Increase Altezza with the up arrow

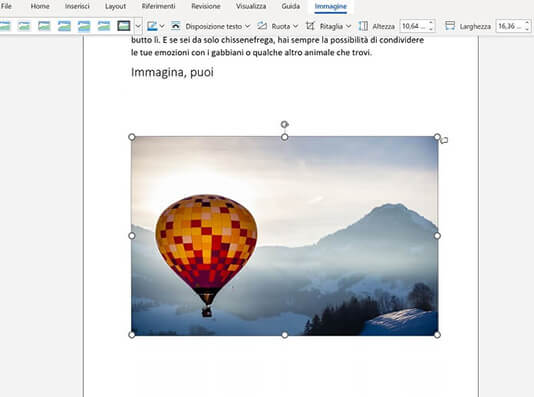(431, 23)
